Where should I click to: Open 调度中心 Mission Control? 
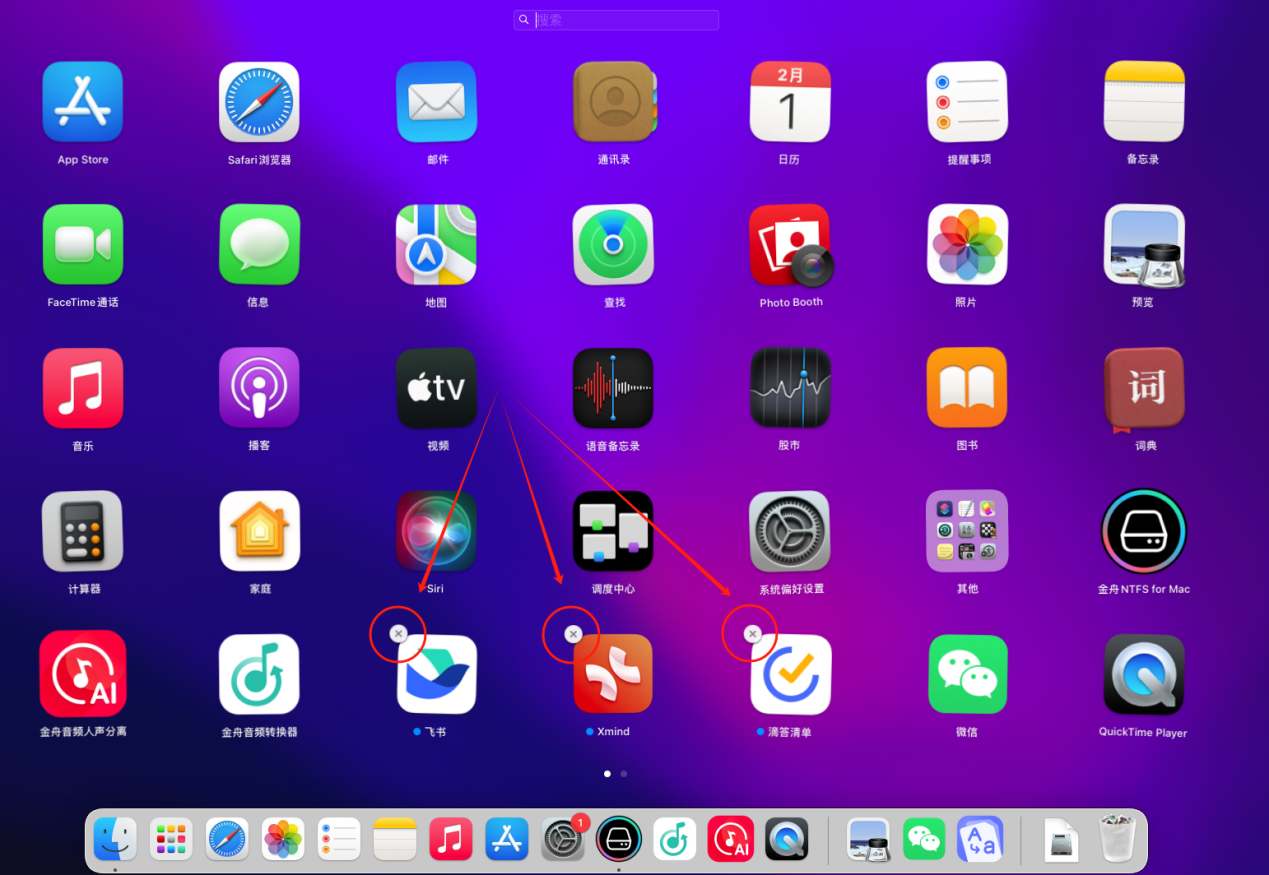point(614,531)
